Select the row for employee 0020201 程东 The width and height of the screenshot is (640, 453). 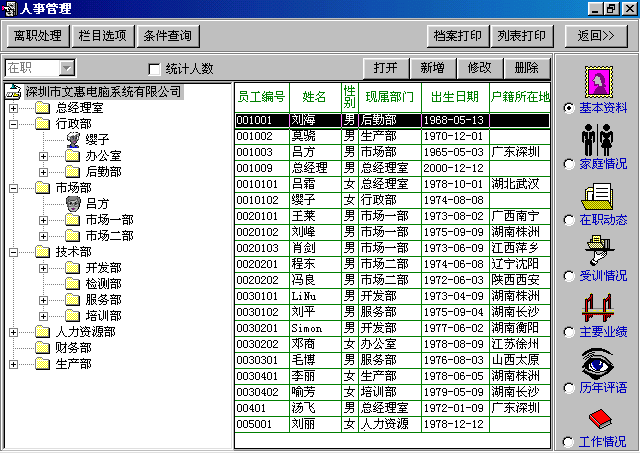coord(393,264)
